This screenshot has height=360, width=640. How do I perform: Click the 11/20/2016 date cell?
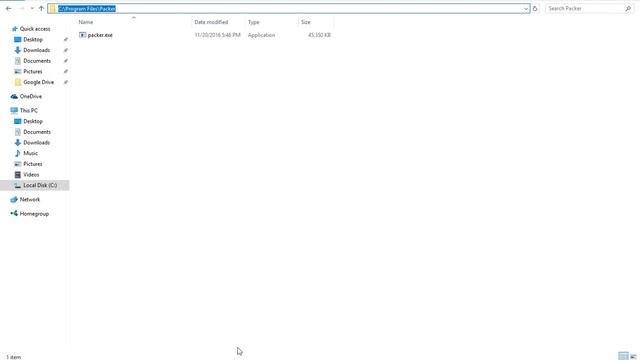click(218, 35)
